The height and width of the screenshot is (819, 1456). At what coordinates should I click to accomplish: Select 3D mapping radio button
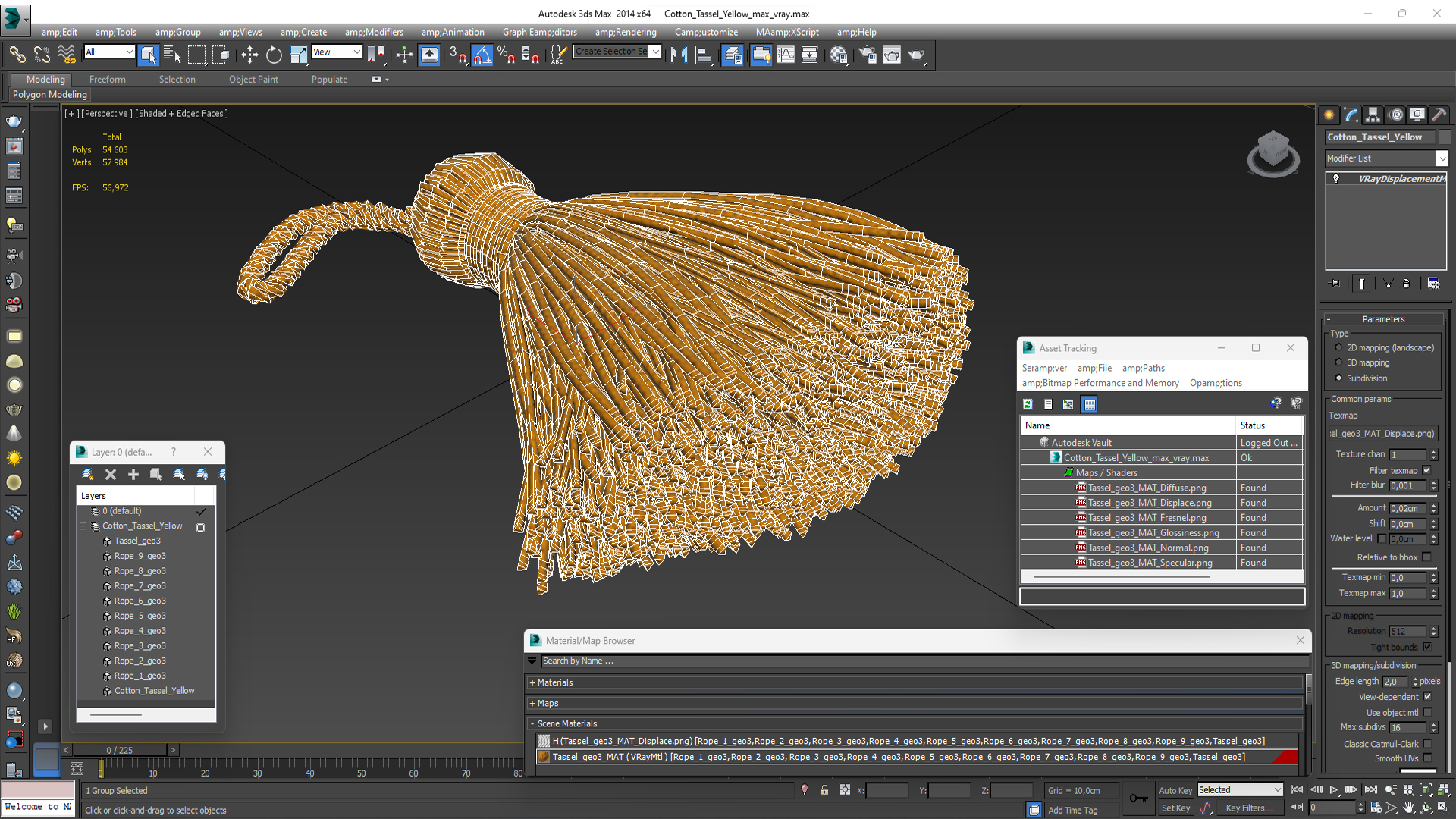click(1338, 362)
